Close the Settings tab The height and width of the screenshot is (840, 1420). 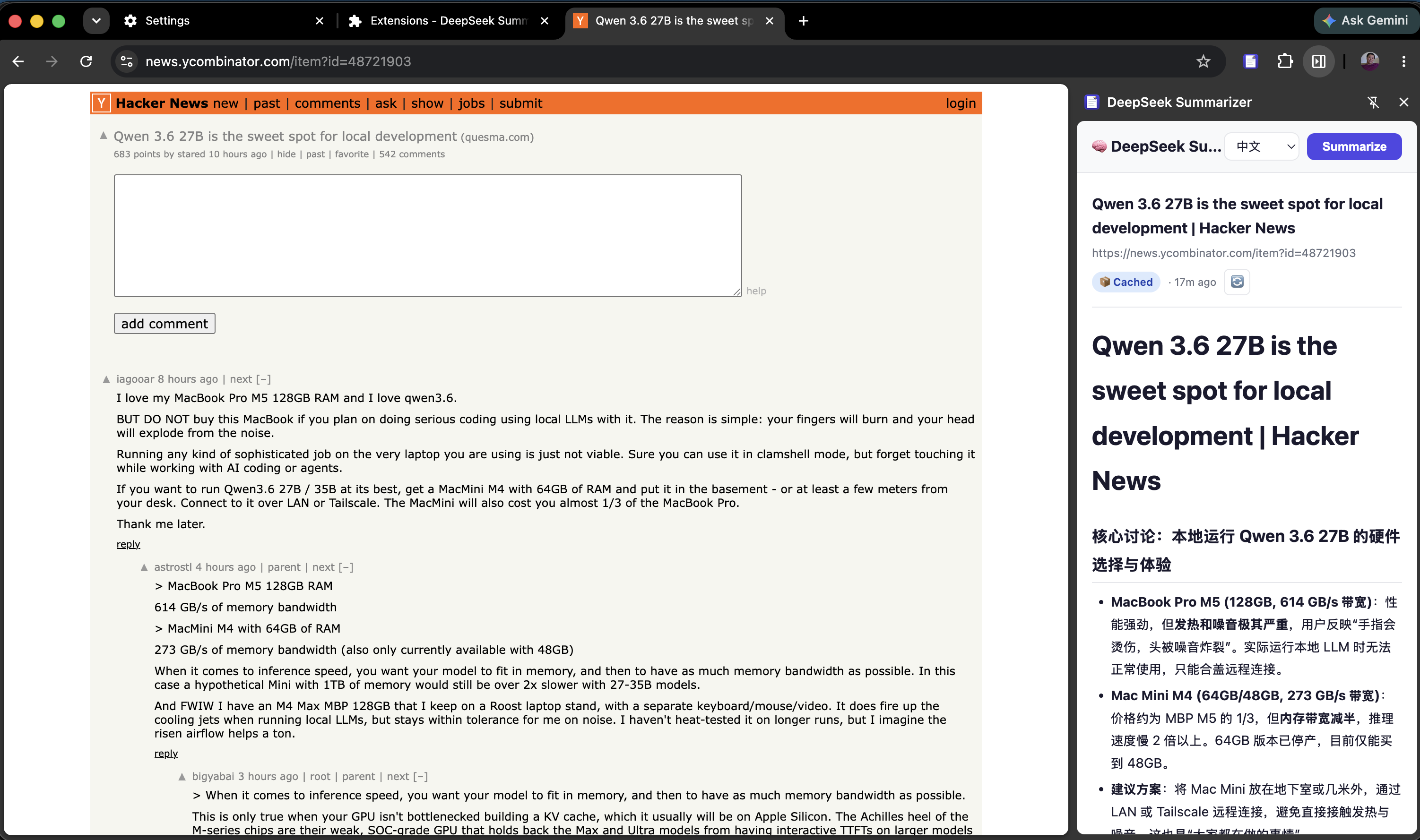coord(320,21)
